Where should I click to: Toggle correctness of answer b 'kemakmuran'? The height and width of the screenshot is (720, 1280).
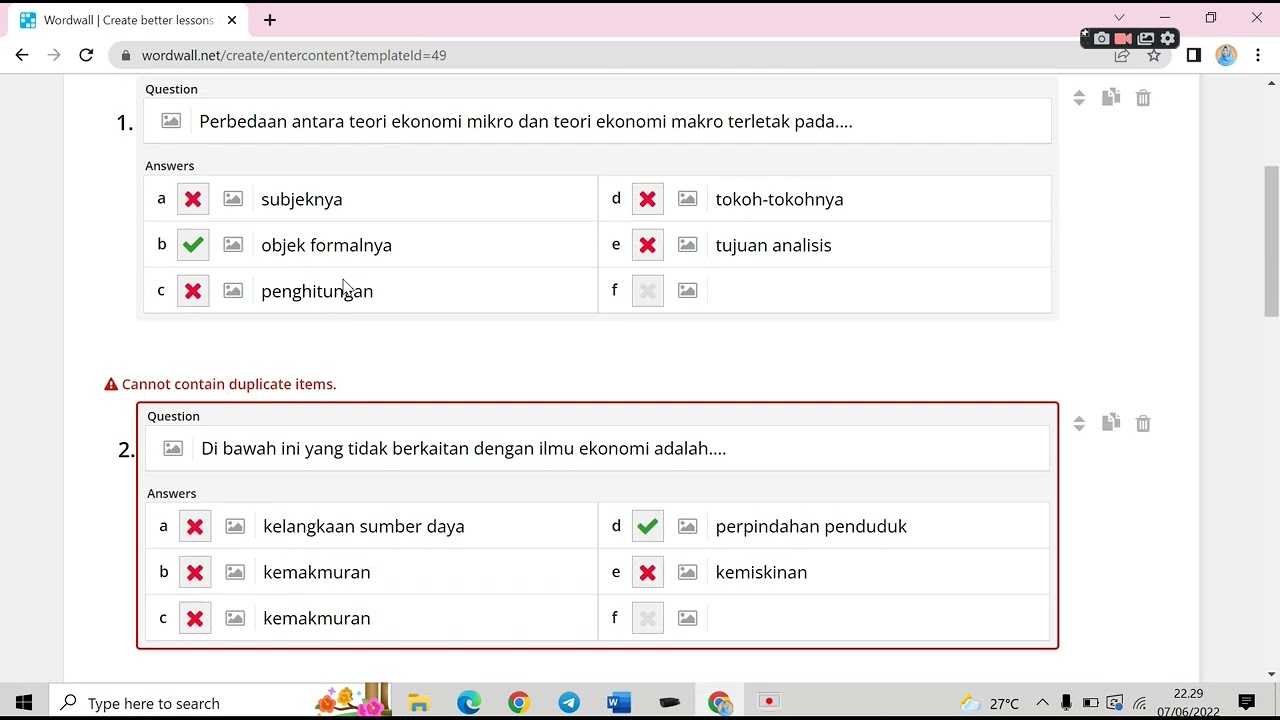[x=195, y=572]
